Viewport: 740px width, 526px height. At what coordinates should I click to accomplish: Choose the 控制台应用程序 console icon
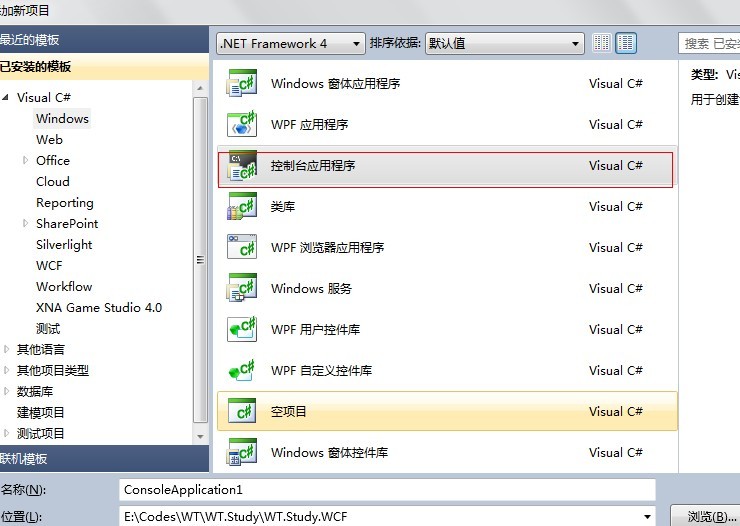(242, 165)
